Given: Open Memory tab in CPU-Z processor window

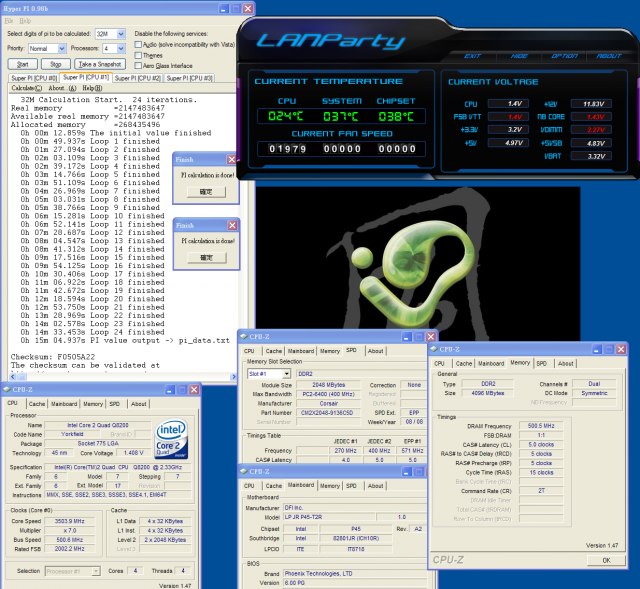Looking at the screenshot, I should click(93, 404).
